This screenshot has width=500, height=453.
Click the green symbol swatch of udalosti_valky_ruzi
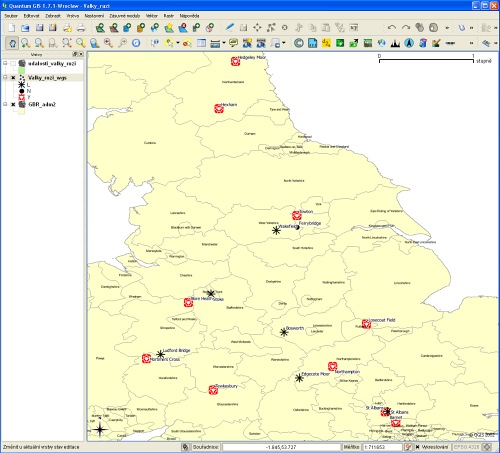[22, 71]
